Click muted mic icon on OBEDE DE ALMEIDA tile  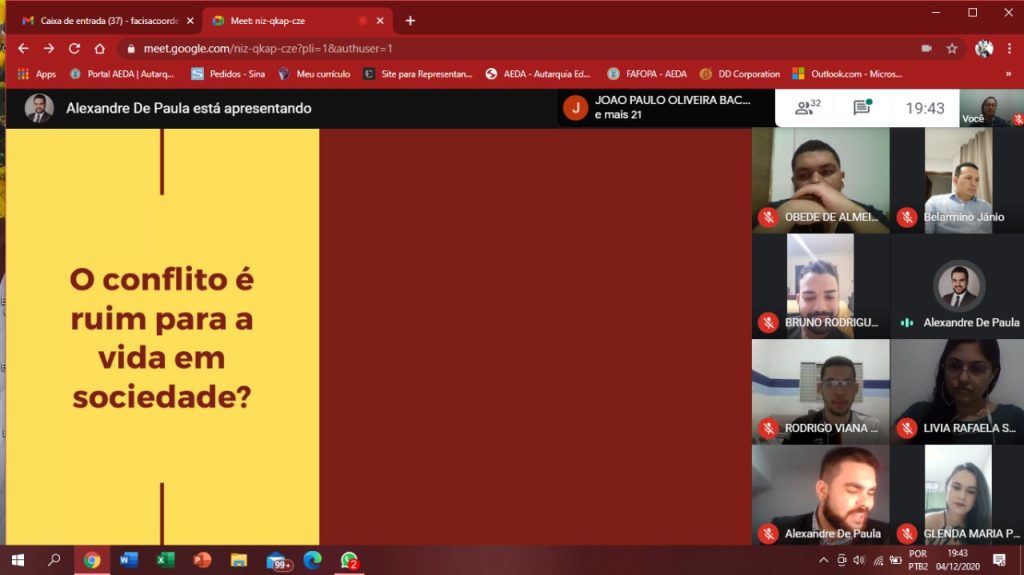click(x=768, y=217)
